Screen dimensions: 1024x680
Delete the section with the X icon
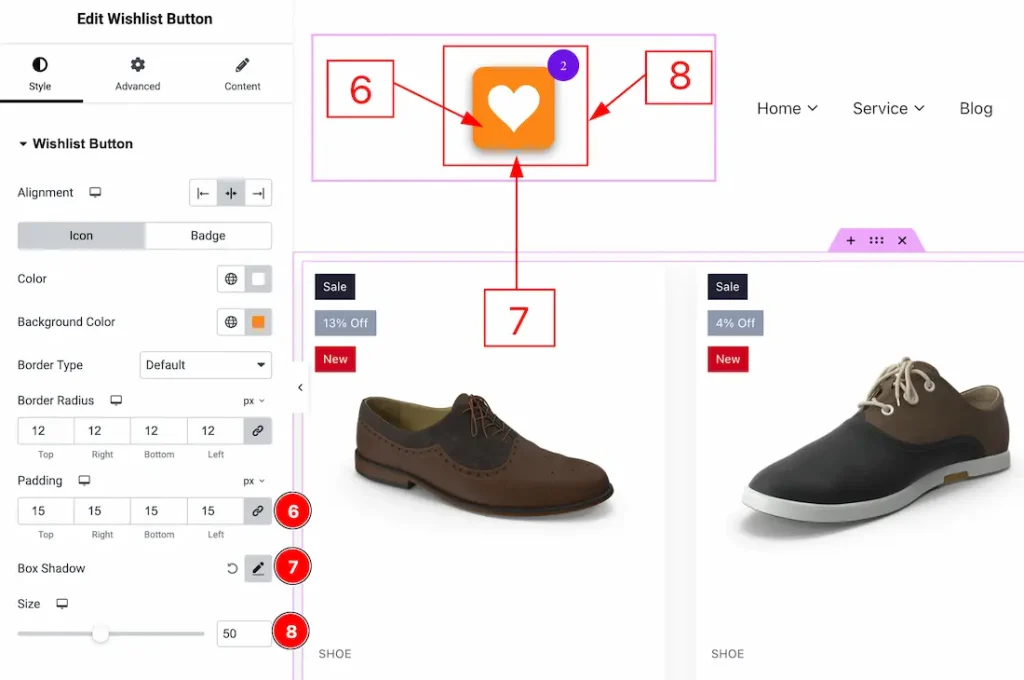(x=902, y=240)
